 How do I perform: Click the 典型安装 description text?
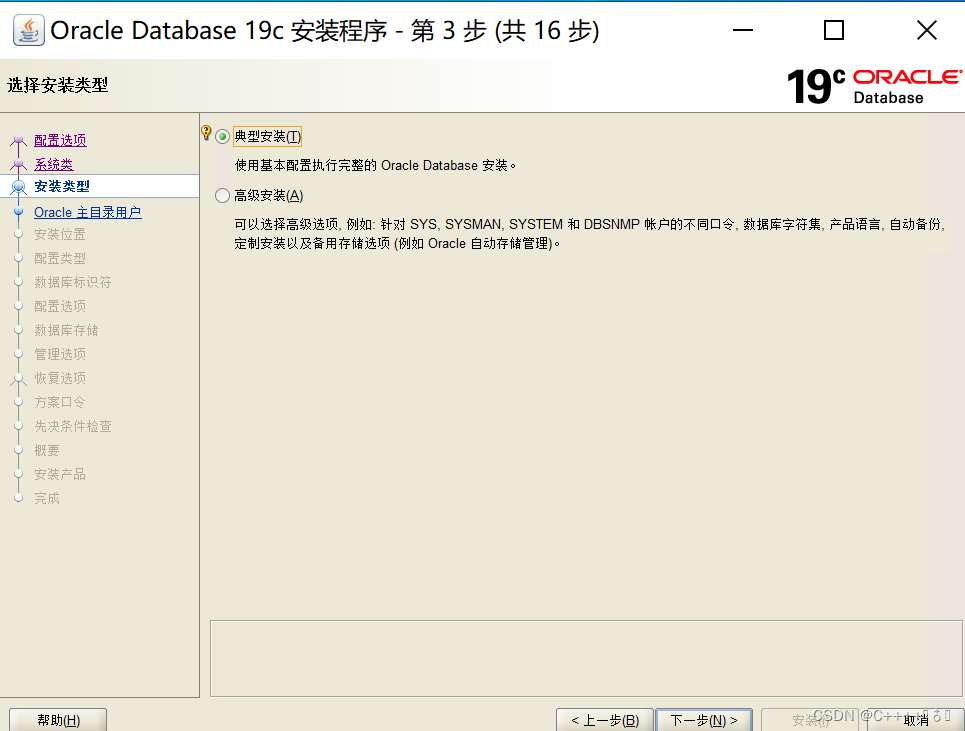pos(375,166)
